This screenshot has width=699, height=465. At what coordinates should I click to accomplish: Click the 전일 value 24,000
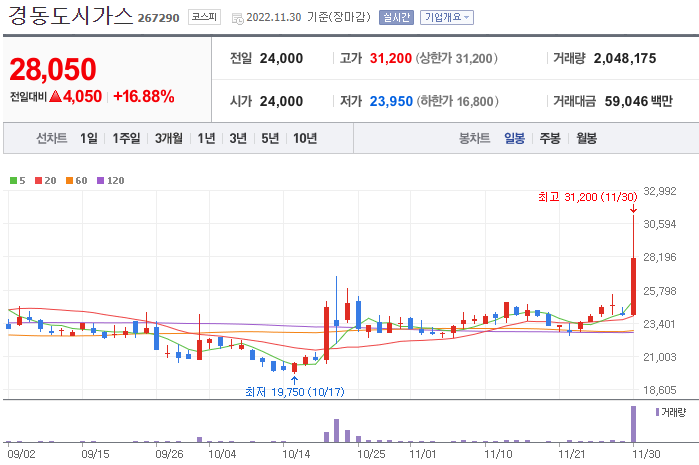281,58
